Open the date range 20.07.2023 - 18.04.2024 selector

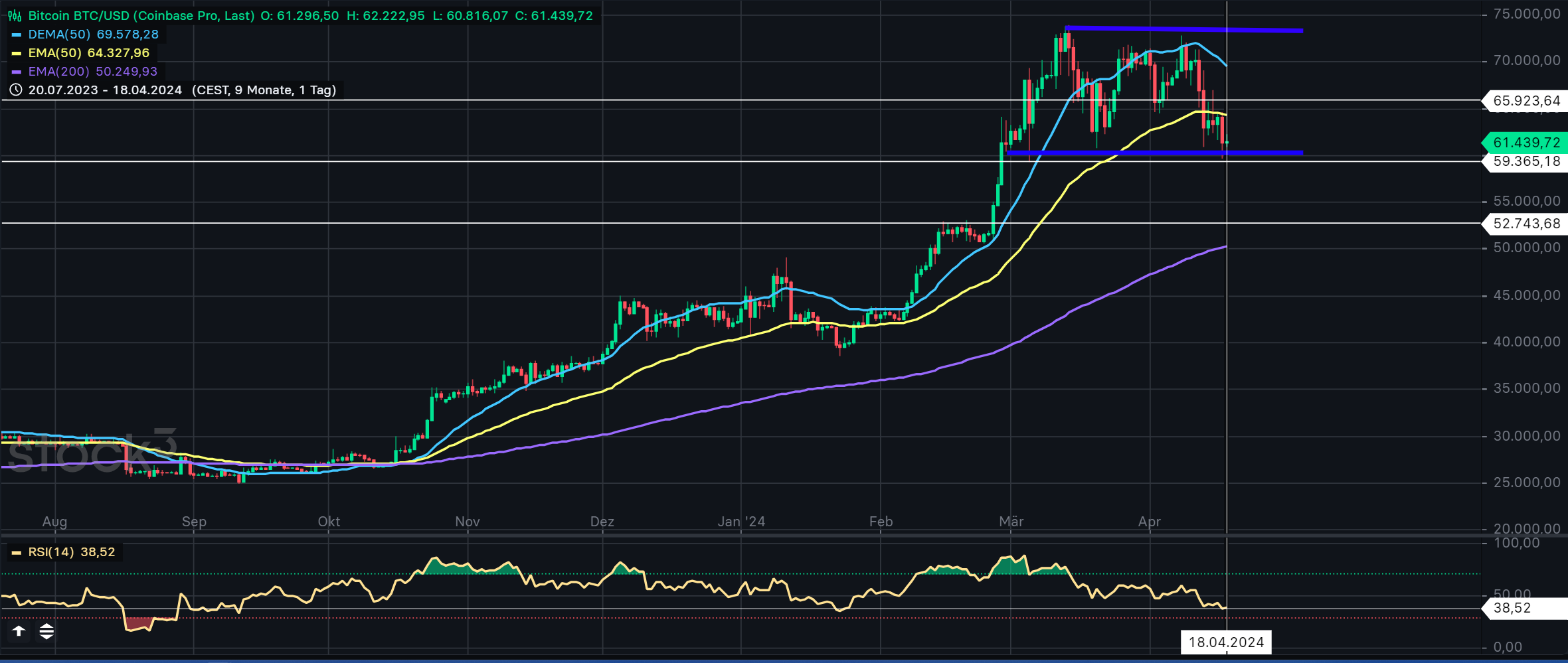105,90
